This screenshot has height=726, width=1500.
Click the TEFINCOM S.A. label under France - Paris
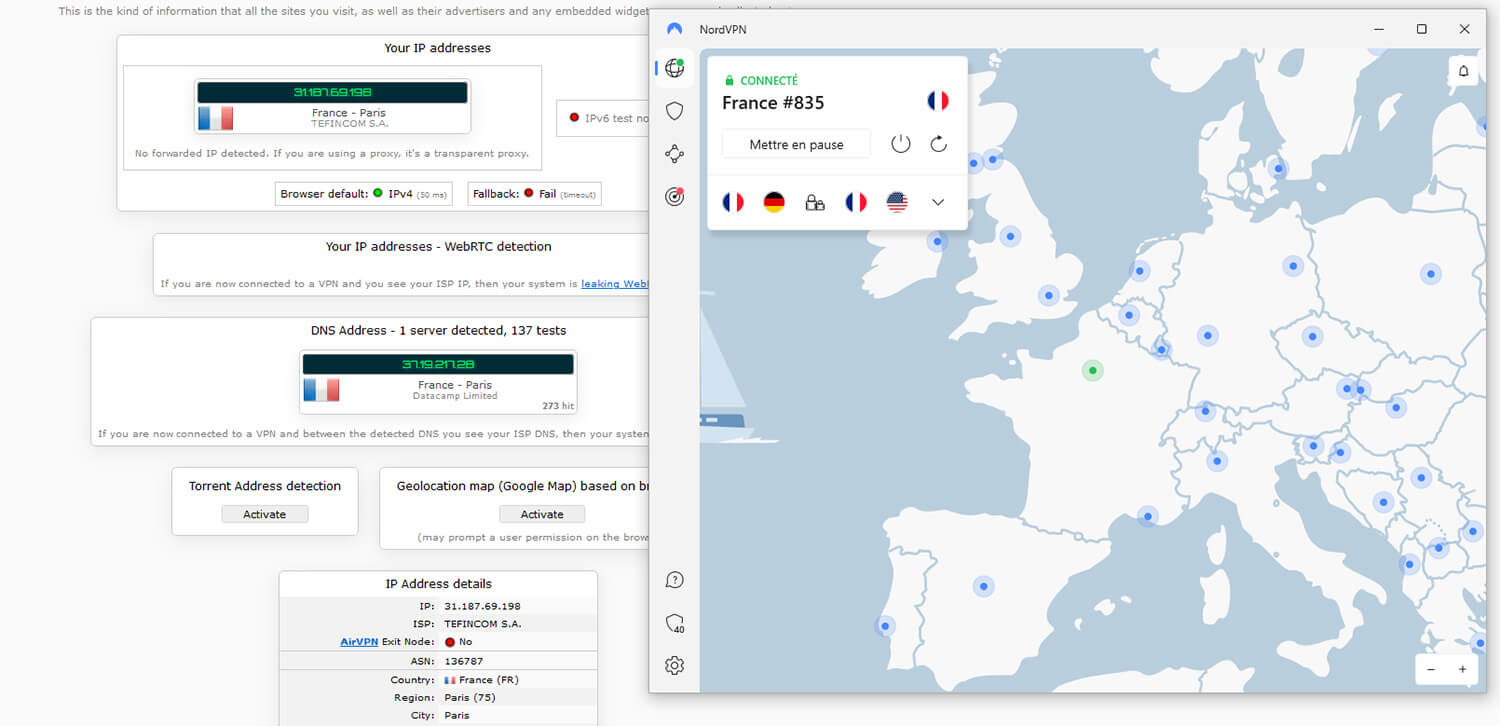(x=349, y=124)
